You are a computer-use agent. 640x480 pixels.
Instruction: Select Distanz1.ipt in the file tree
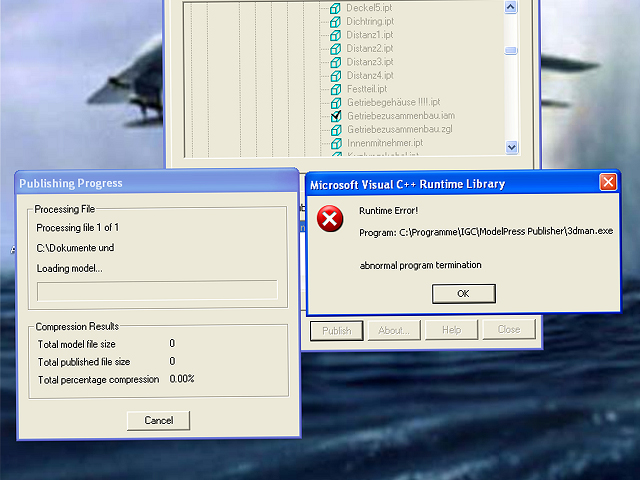coord(370,35)
